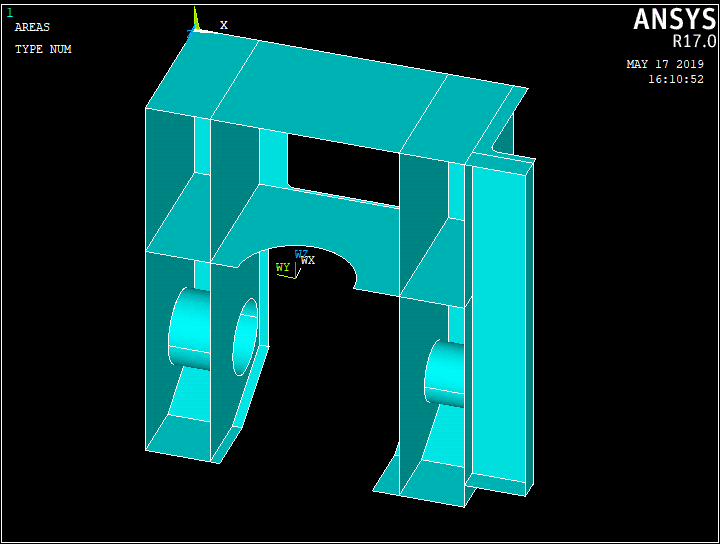Click the X axis label of global triad

pyautogui.click(x=224, y=25)
